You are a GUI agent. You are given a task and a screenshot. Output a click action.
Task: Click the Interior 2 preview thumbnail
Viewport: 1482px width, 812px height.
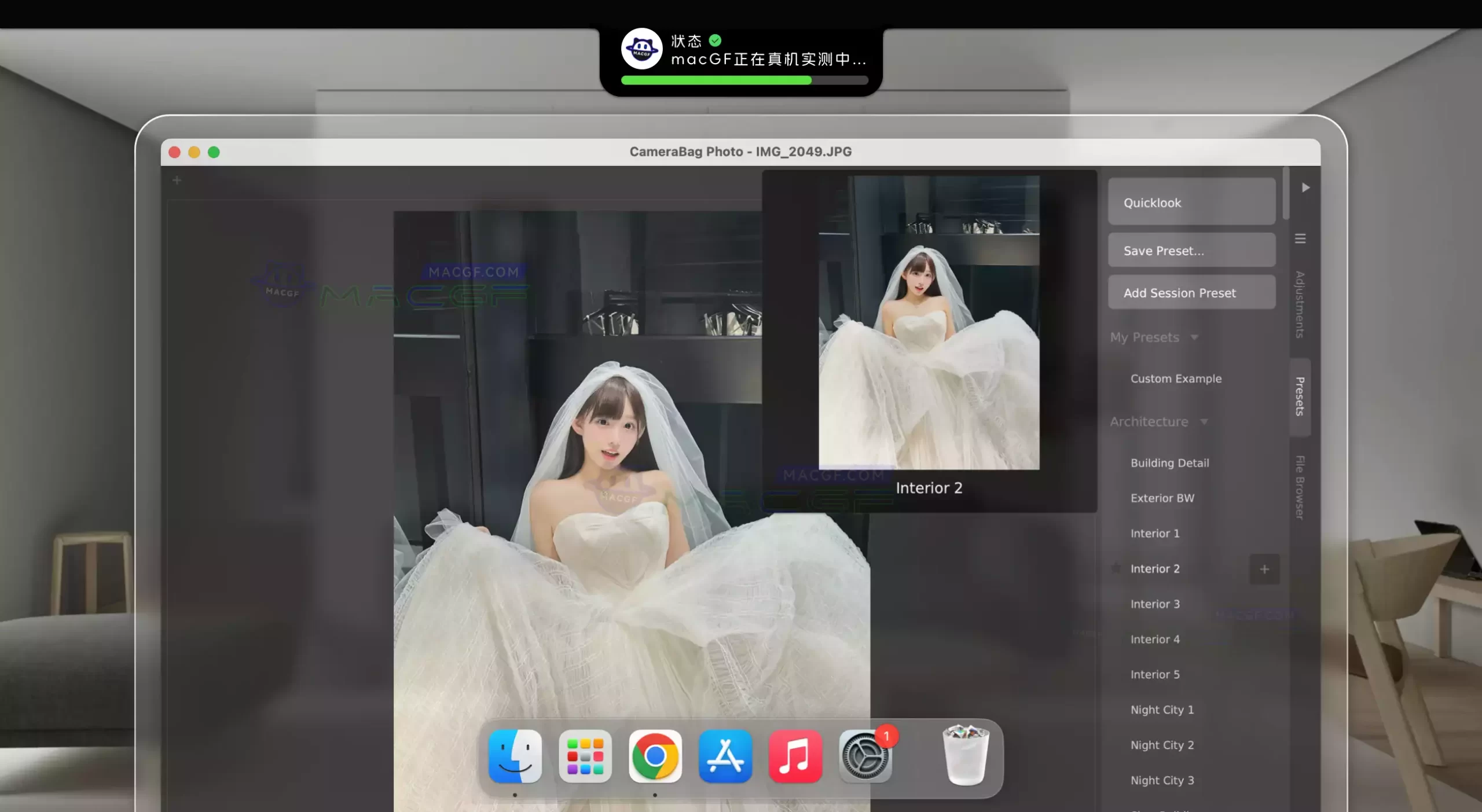(x=929, y=322)
